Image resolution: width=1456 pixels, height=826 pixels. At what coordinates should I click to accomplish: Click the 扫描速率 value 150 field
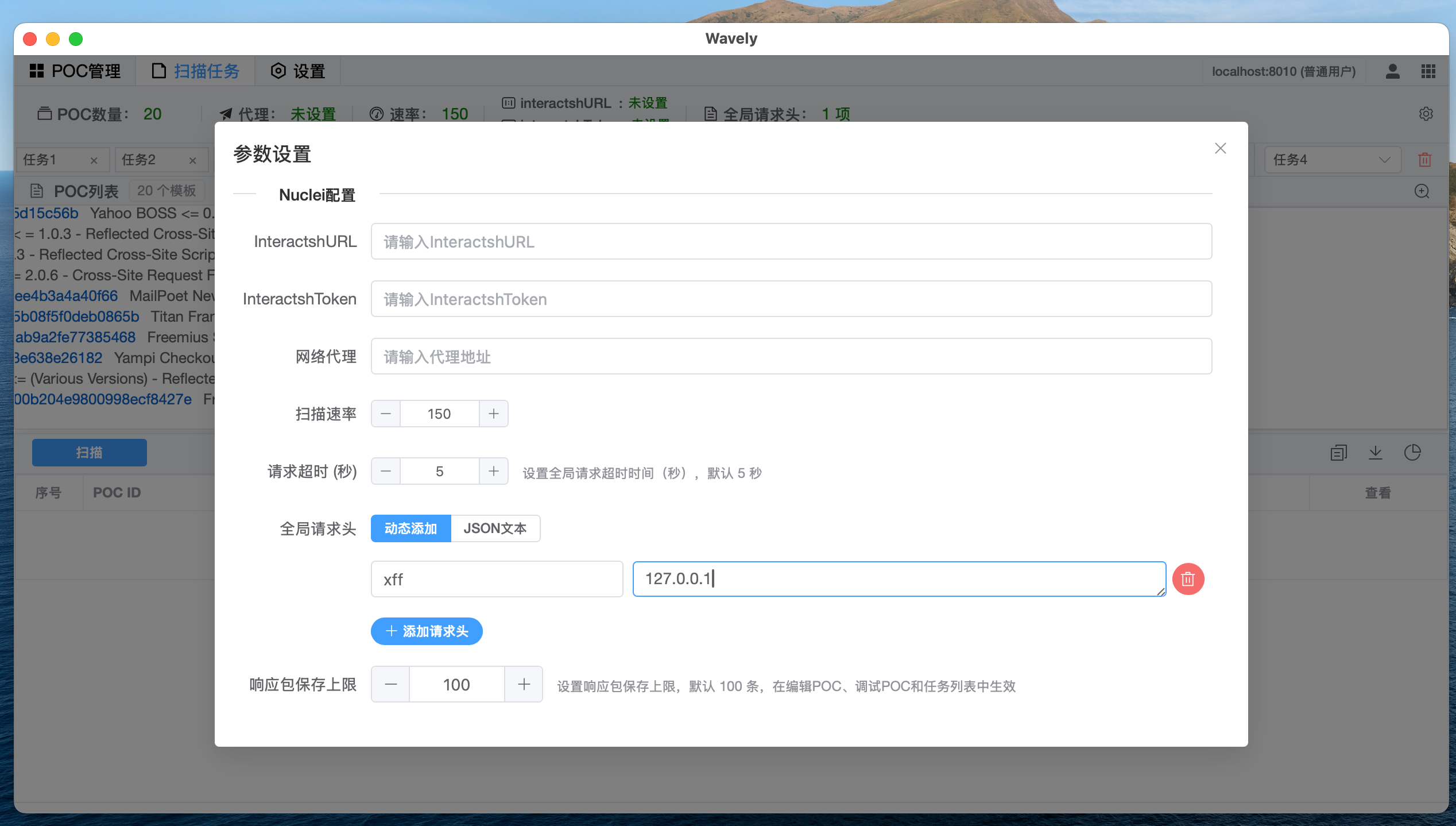click(x=439, y=414)
